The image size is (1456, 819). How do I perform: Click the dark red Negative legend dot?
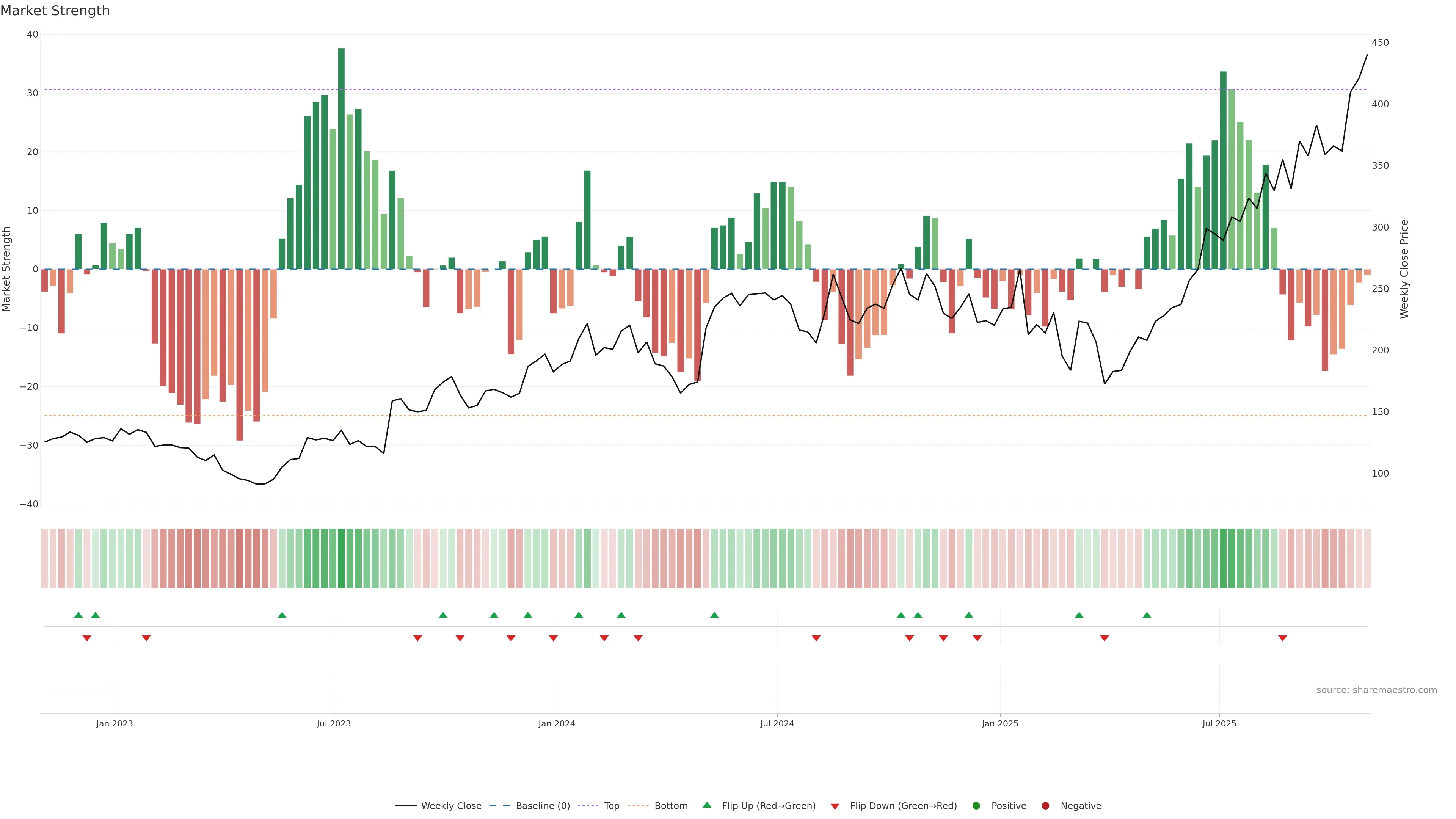[x=1045, y=806]
